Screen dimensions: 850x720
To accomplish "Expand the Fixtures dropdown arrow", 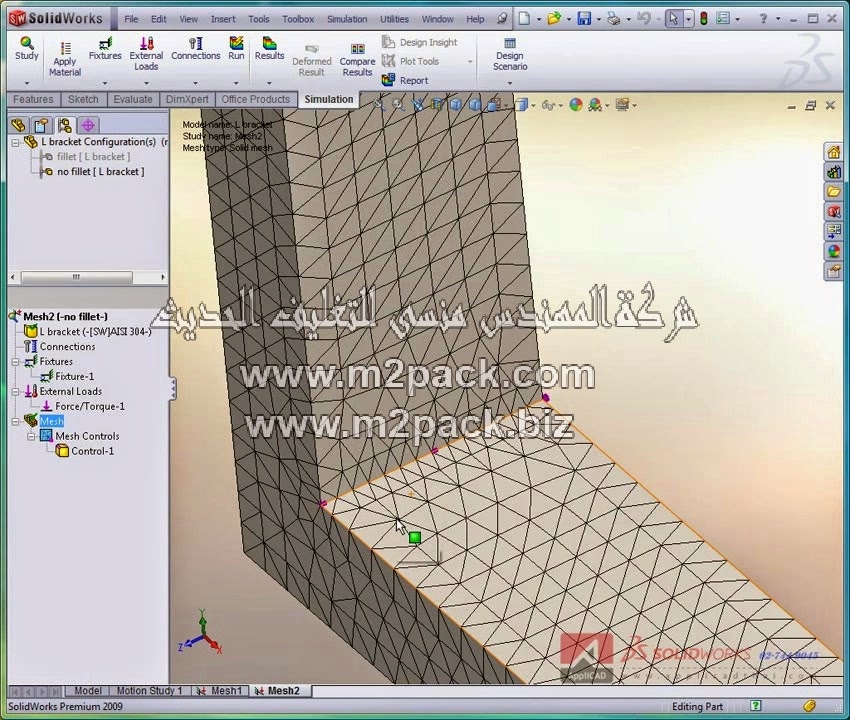I will pyautogui.click(x=105, y=83).
